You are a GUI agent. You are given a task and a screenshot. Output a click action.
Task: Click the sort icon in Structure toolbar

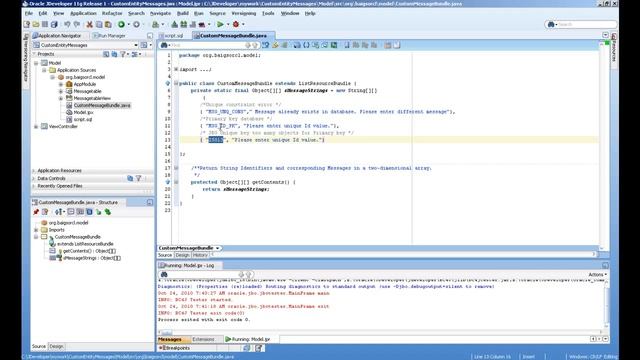click(58, 212)
